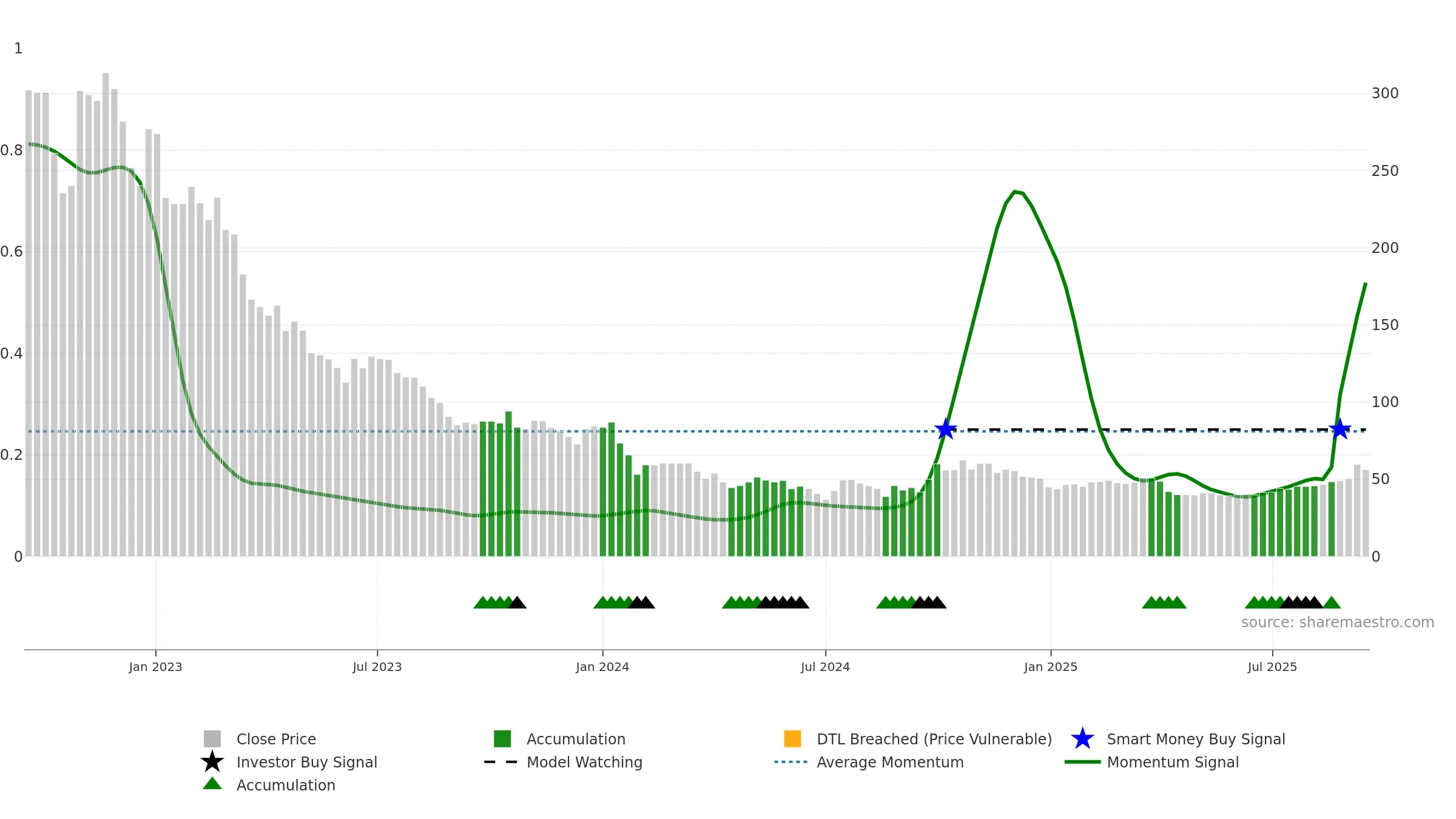Click the green Accumulation square legend swatch
This screenshot has height=819, width=1456.
click(x=502, y=739)
